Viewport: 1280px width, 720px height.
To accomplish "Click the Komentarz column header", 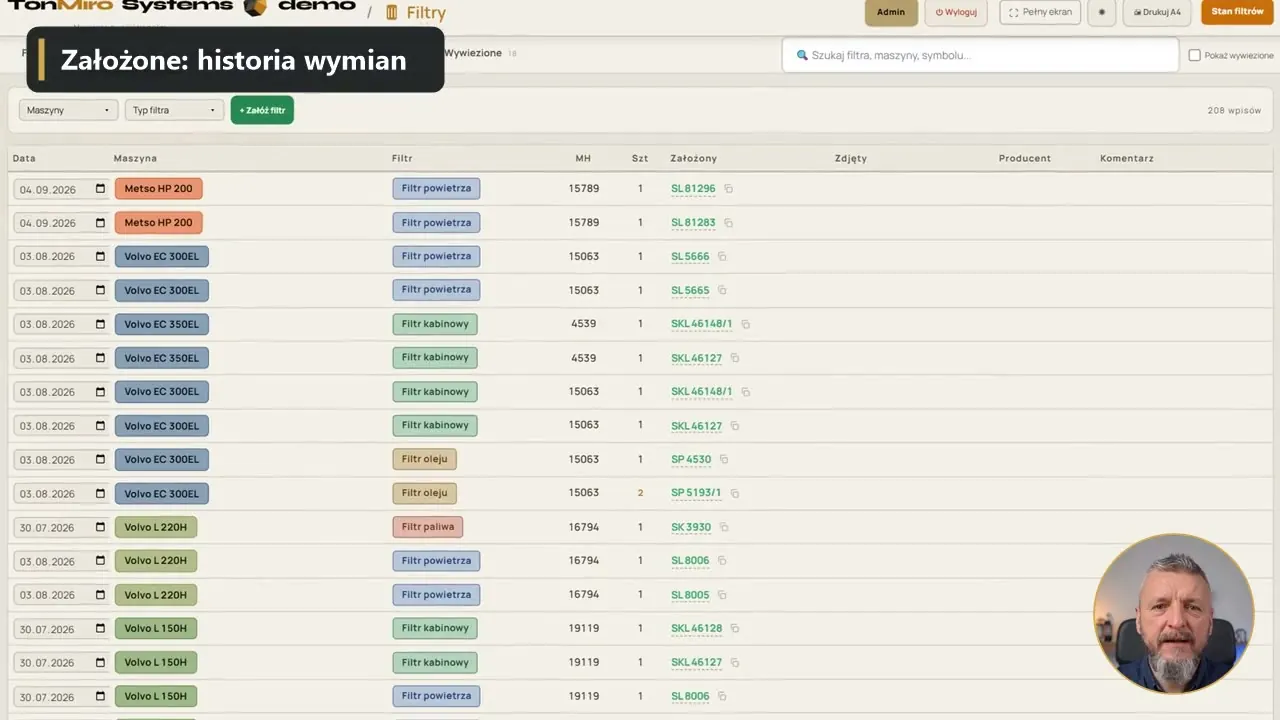I will click(1127, 158).
